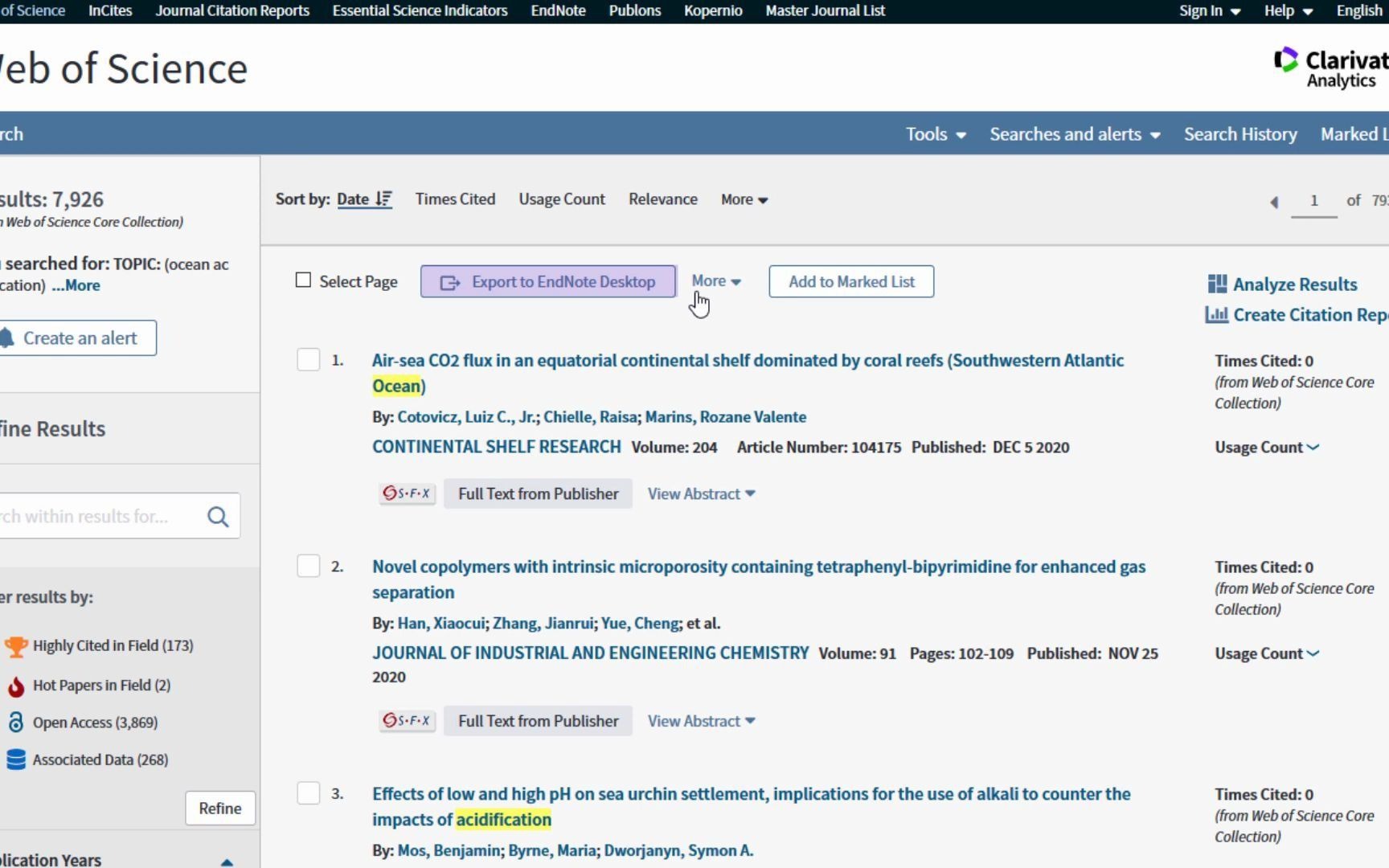
Task: Click the Highly Cited in Field trophy icon
Action: coord(15,646)
